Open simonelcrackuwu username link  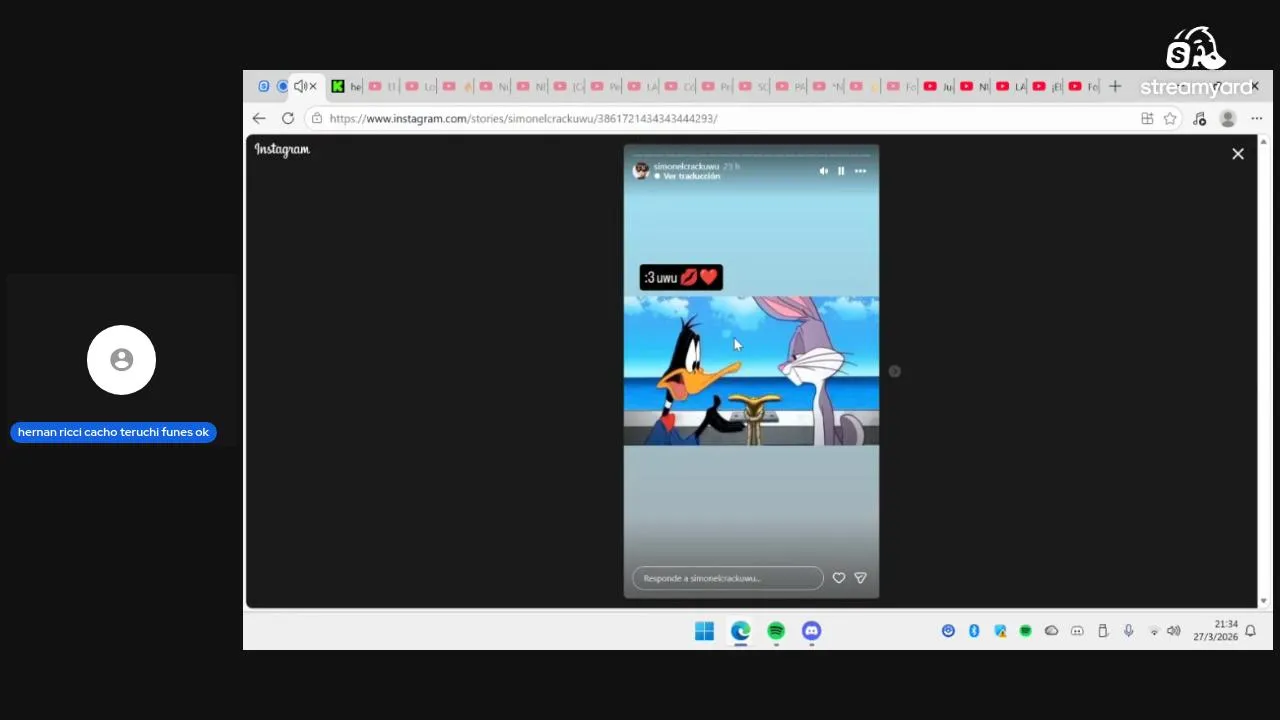[686, 166]
